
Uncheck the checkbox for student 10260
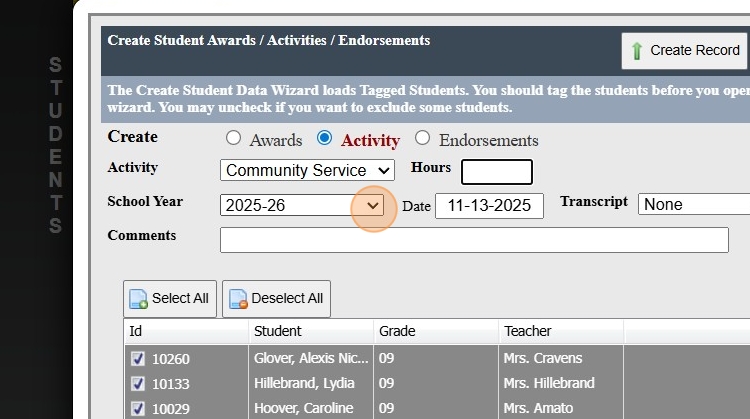click(138, 359)
